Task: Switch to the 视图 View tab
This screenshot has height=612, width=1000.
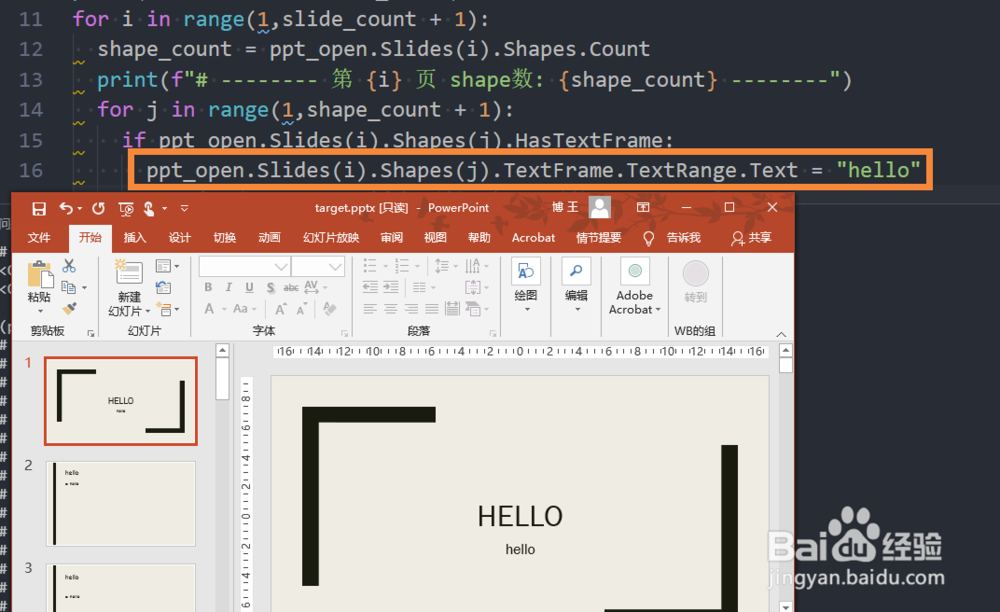Action: click(x=435, y=238)
